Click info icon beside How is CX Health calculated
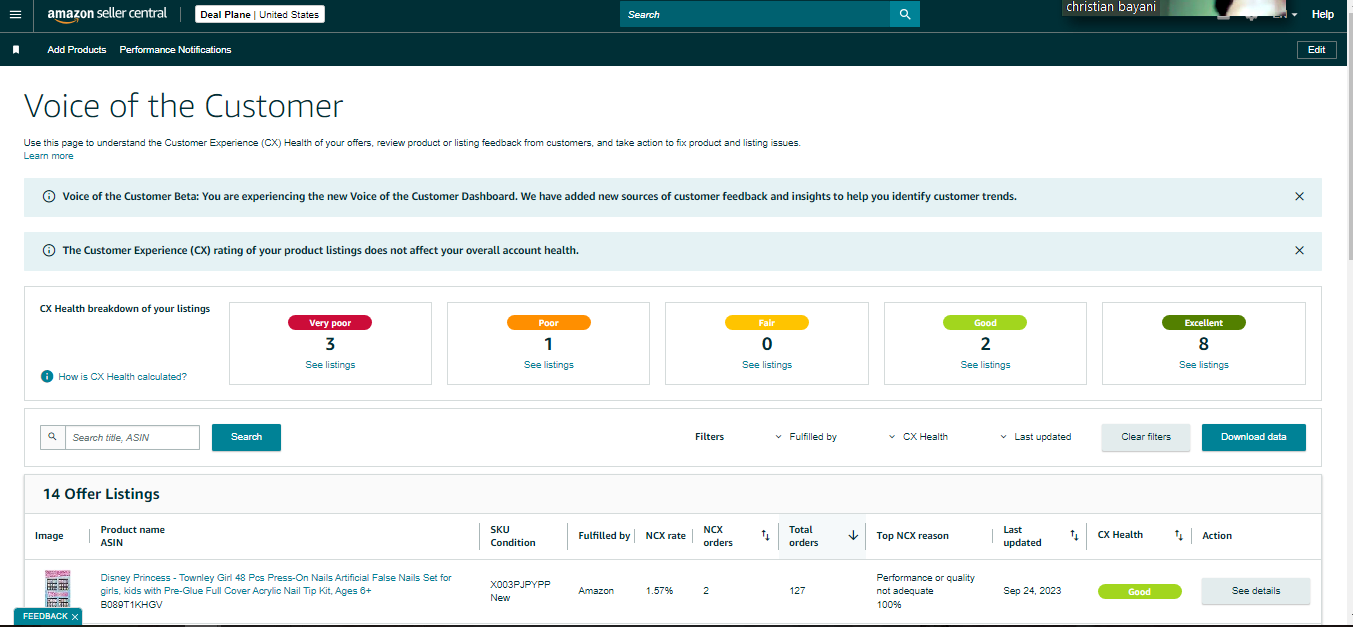 (x=47, y=377)
